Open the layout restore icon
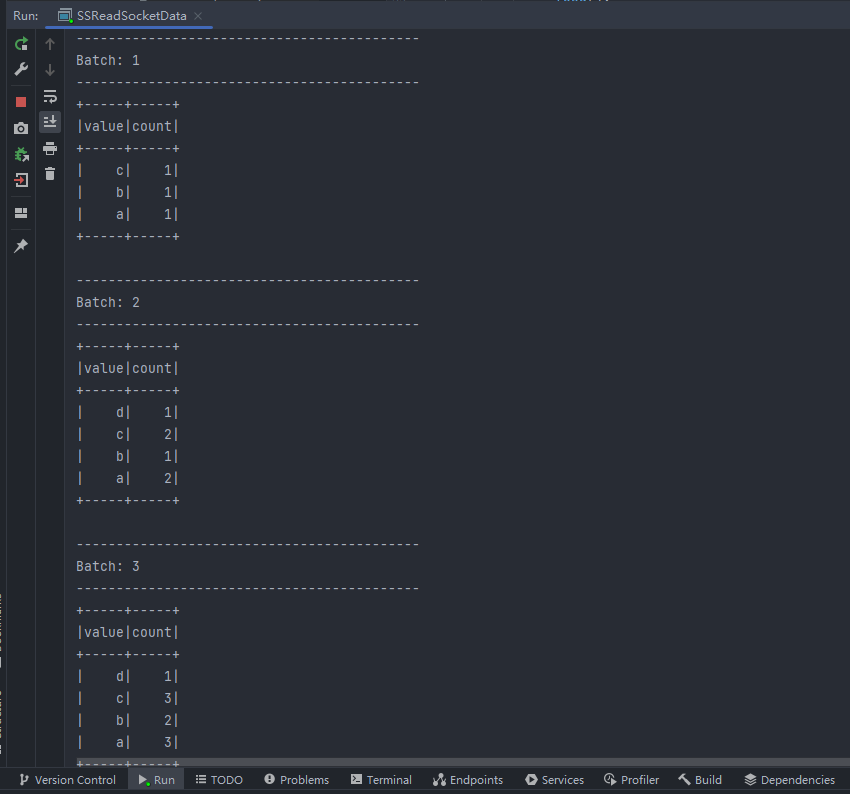 (x=21, y=213)
